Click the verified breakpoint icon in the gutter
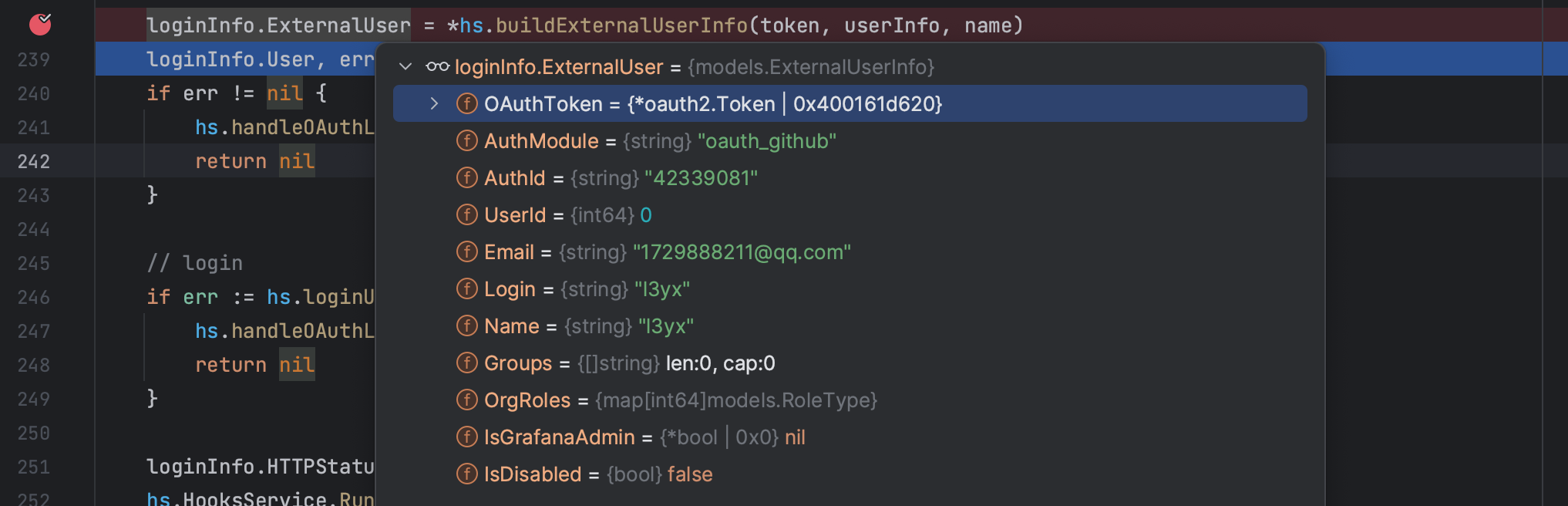 pos(41,24)
